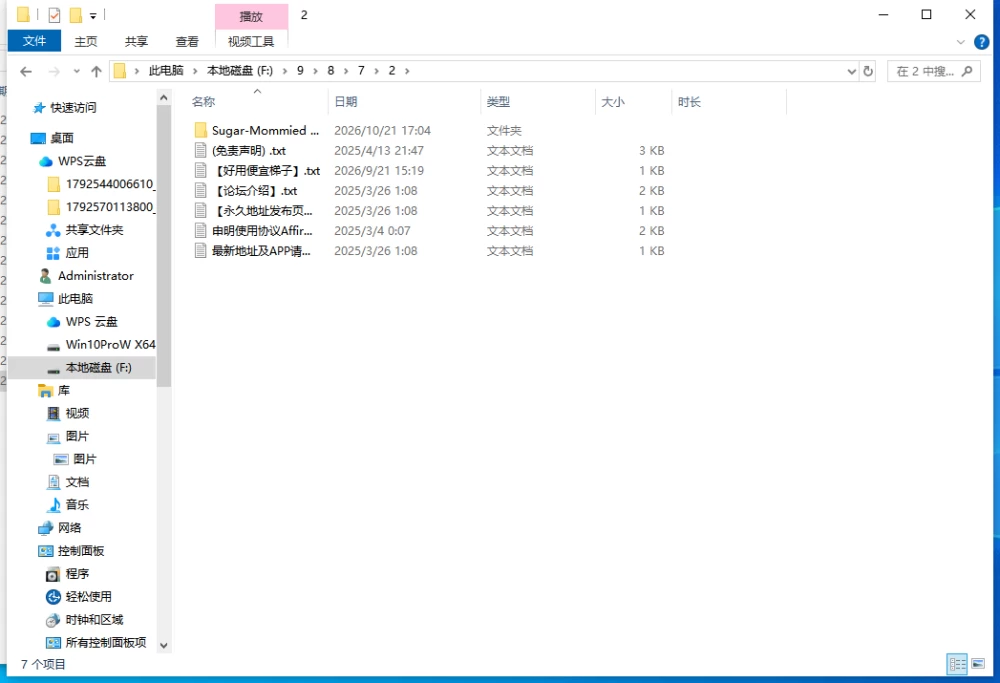Open the quick access toolbar customize dropdown

[x=93, y=15]
